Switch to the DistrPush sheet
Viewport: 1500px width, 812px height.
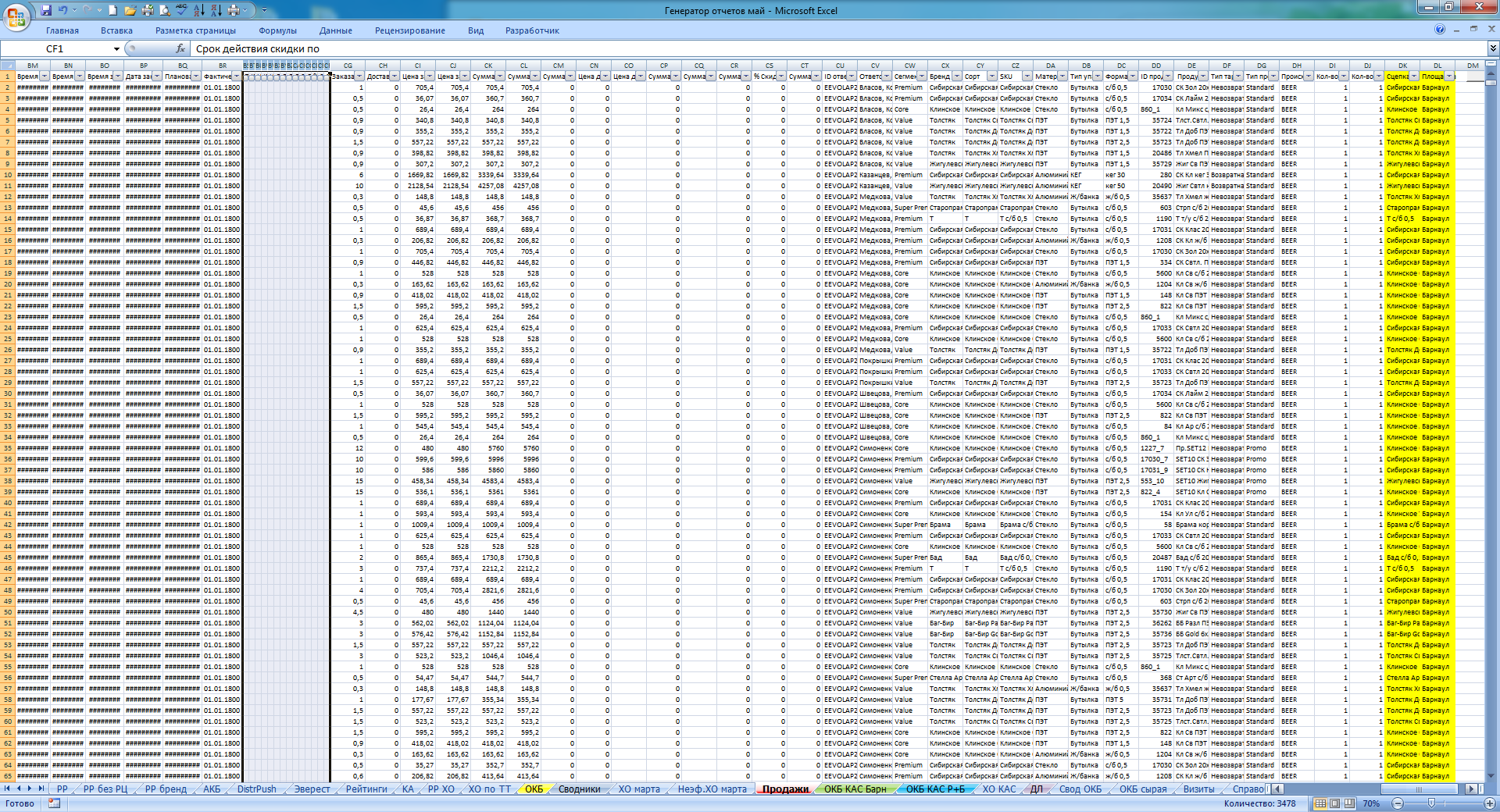(256, 789)
